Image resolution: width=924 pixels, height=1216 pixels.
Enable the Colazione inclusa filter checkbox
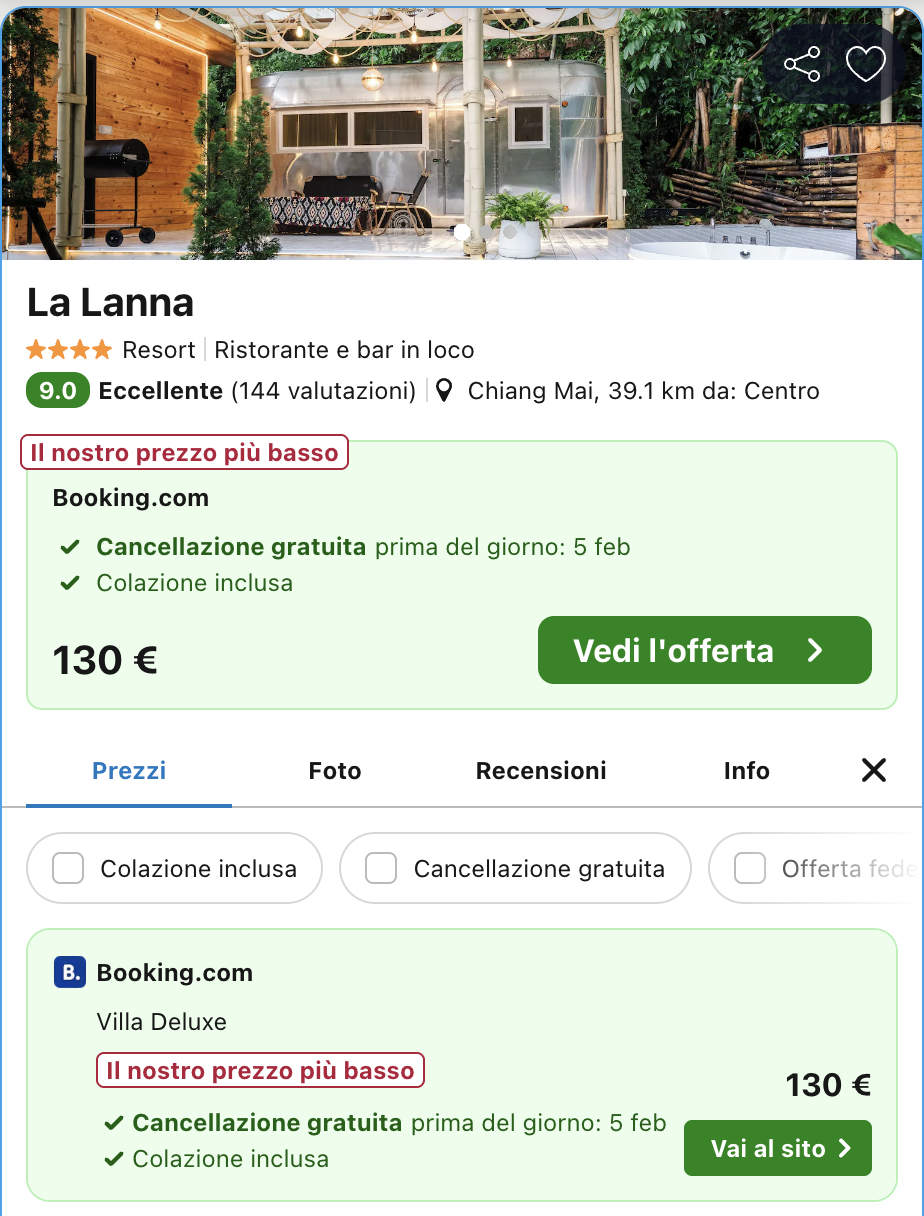tap(67, 868)
